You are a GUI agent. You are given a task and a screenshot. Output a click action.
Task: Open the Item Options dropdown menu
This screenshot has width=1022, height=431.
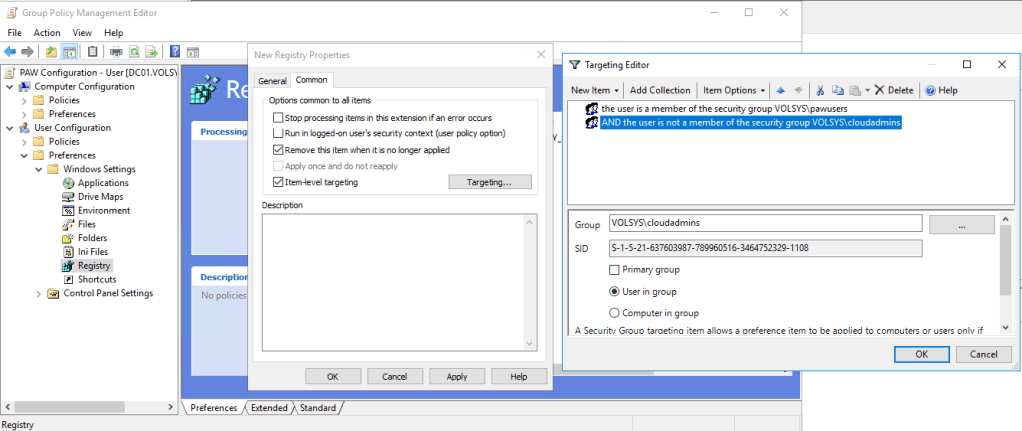(734, 90)
